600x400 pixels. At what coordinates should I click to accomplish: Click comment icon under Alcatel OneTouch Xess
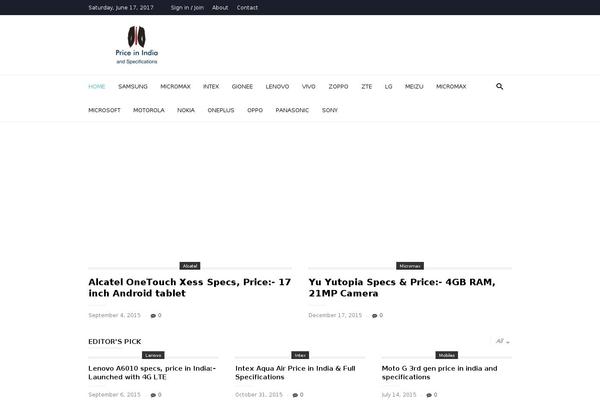click(x=153, y=316)
